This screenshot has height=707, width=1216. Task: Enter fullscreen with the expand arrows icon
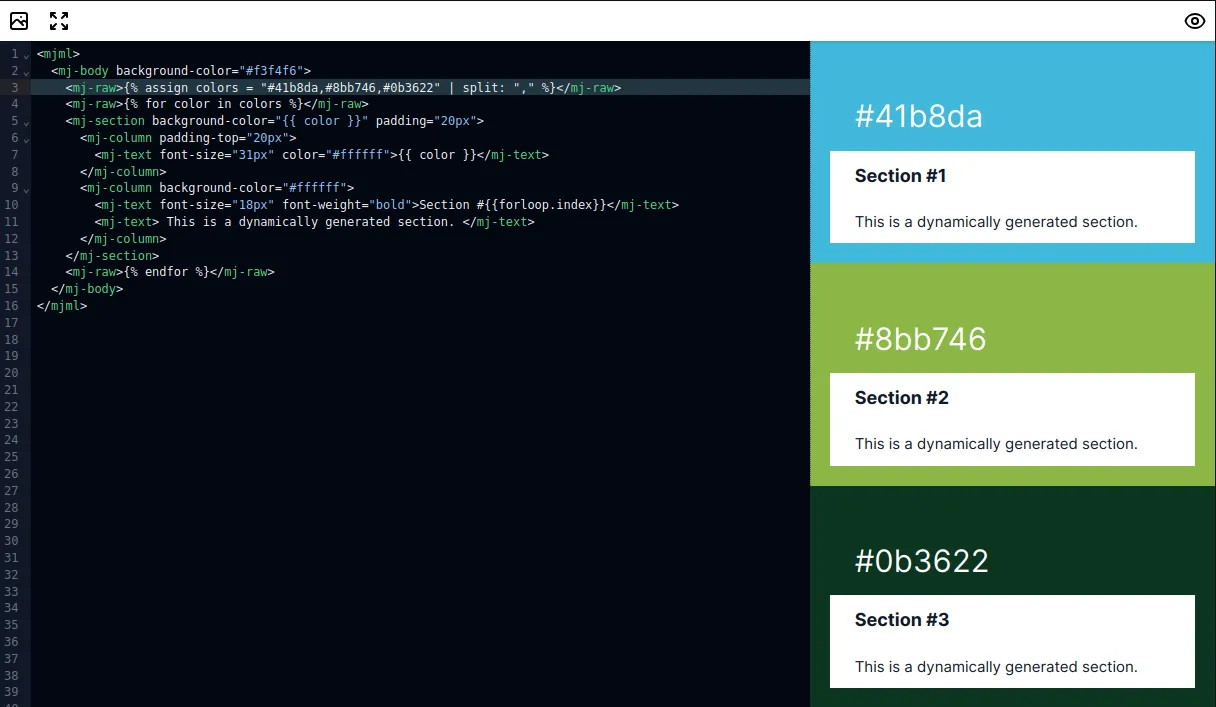pyautogui.click(x=59, y=21)
